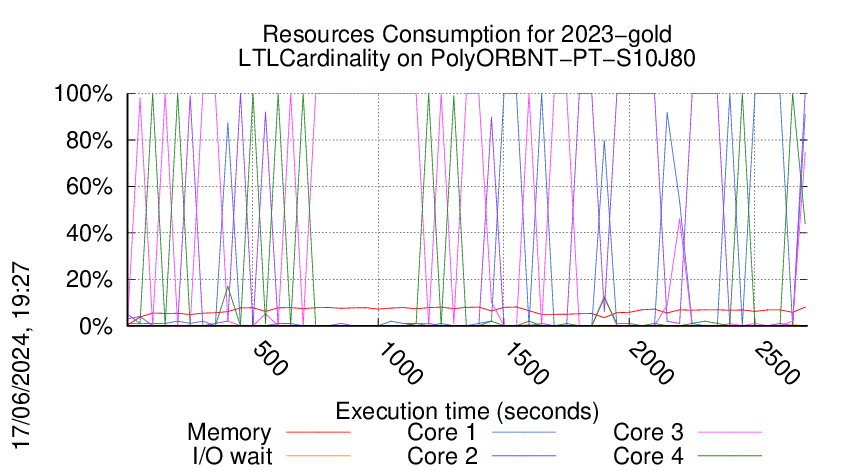
Task: Click the 60% y-axis label
Action: click(x=89, y=187)
